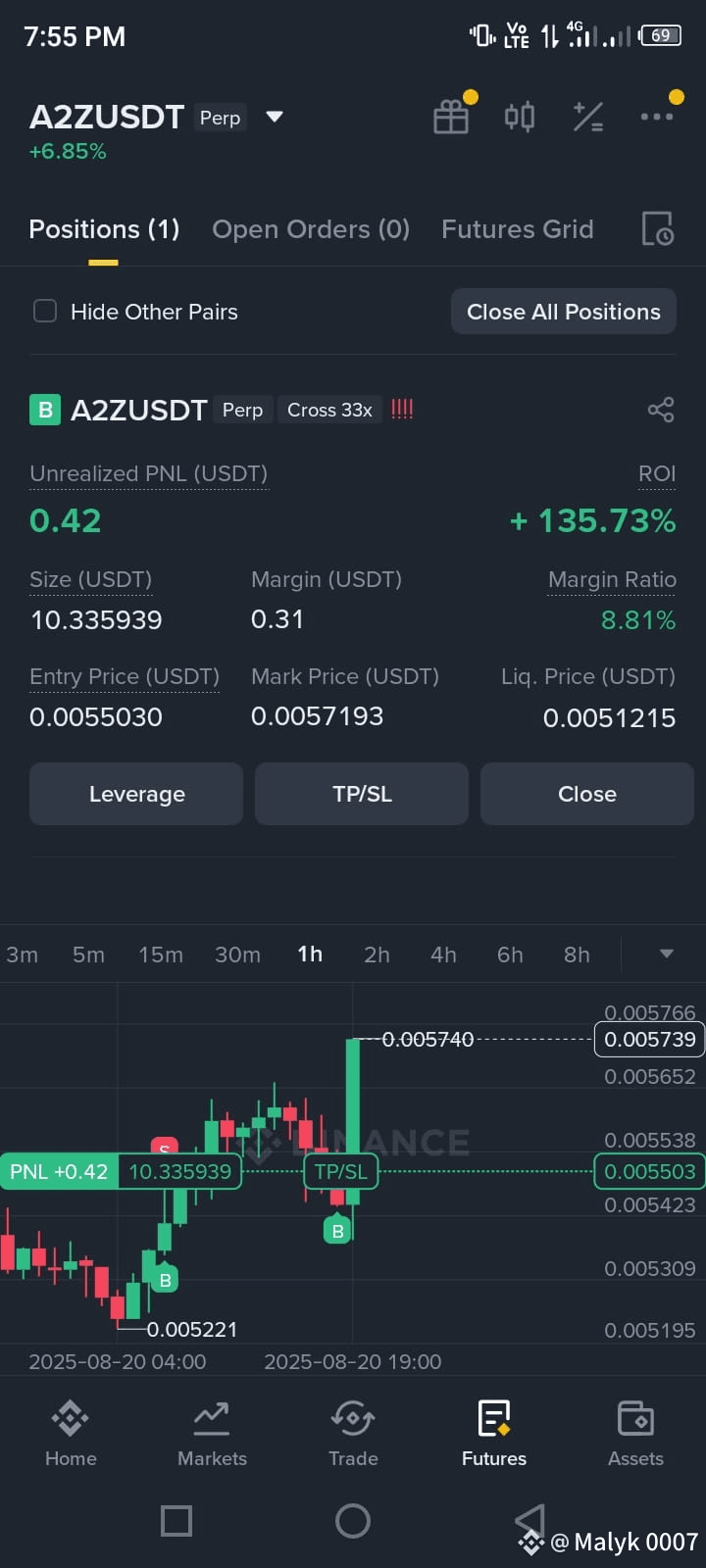
Task: Tap the + 135.73% ROI value
Action: [593, 520]
